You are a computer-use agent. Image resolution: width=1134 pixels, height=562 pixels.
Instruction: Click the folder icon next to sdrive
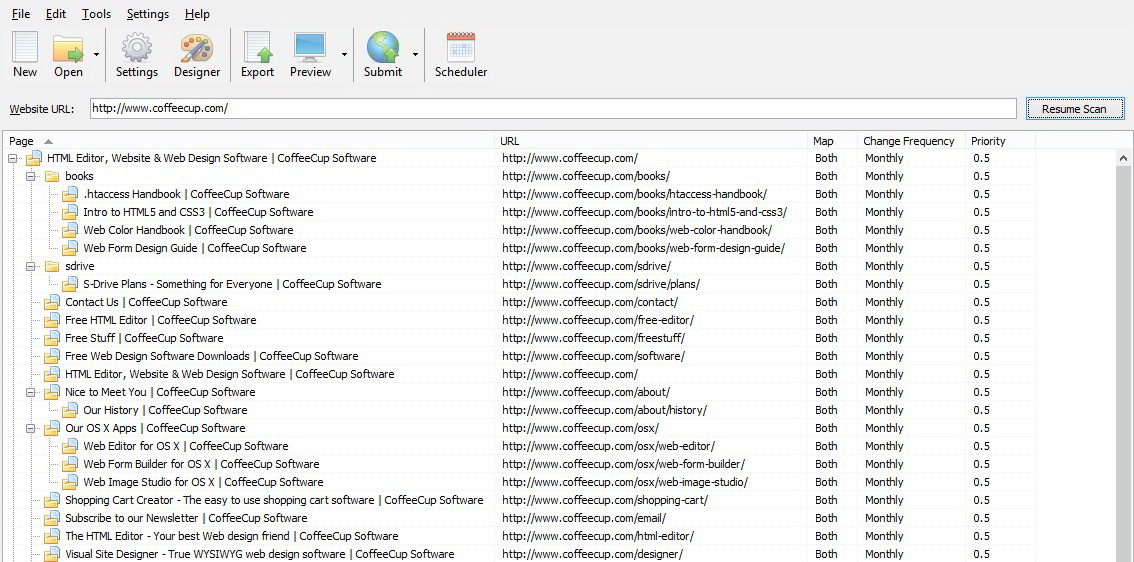coord(51,266)
